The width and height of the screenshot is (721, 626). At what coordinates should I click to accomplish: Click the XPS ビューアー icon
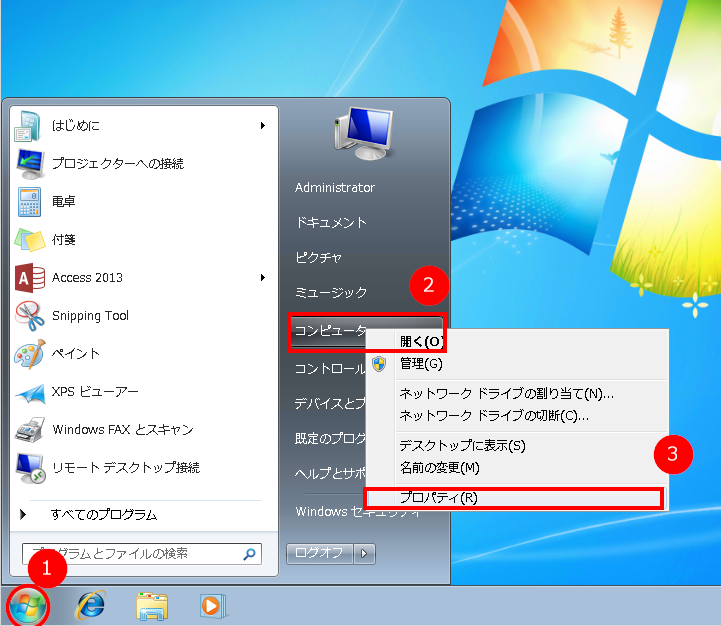[30, 393]
